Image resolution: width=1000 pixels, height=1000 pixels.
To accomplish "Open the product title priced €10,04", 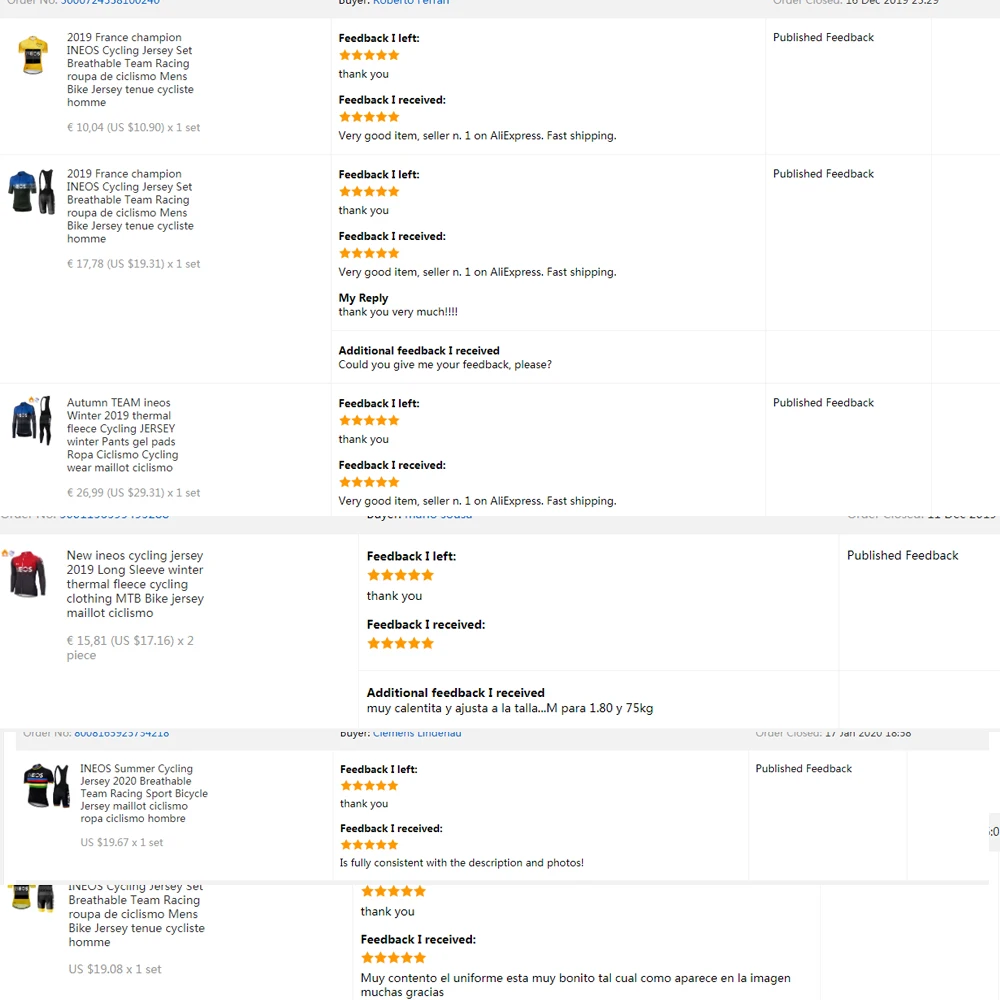I will 129,70.
